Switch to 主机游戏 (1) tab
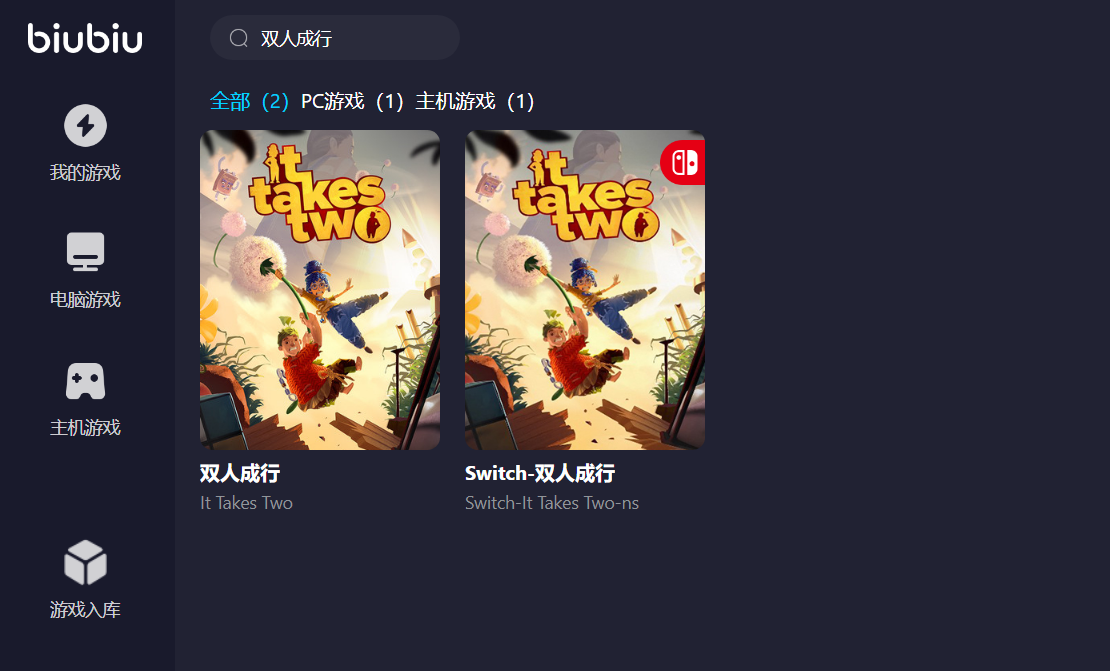Image resolution: width=1110 pixels, height=671 pixels. point(474,101)
